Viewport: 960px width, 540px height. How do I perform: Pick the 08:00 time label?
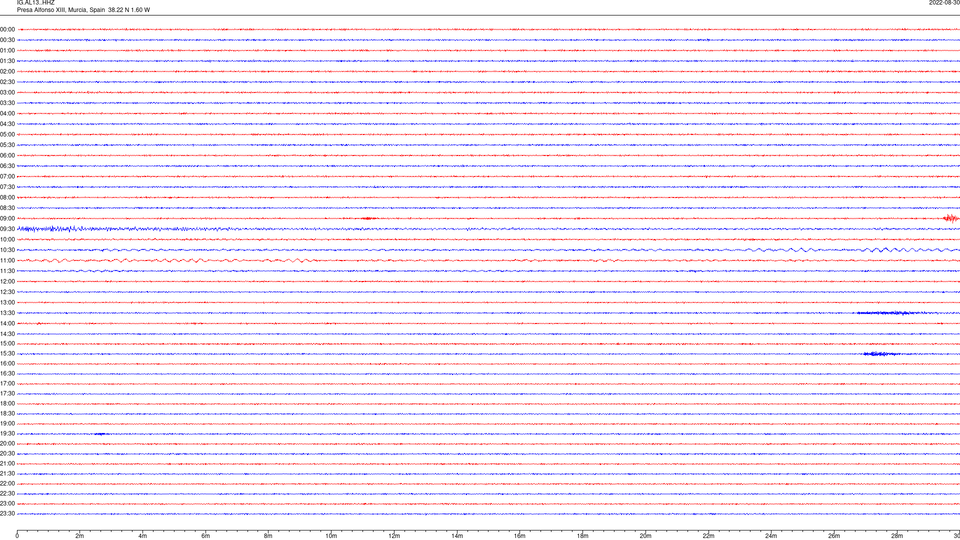pos(7,198)
